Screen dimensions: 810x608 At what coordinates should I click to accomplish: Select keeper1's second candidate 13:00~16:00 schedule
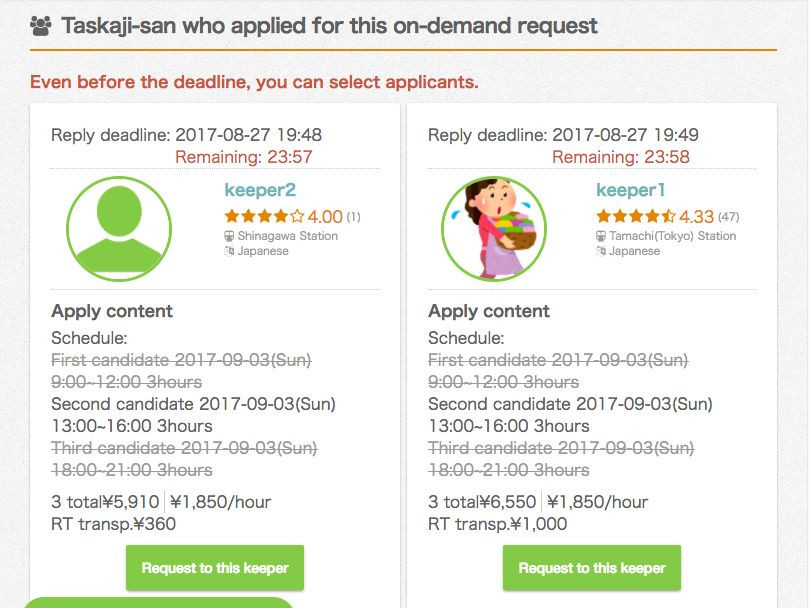(x=570, y=415)
